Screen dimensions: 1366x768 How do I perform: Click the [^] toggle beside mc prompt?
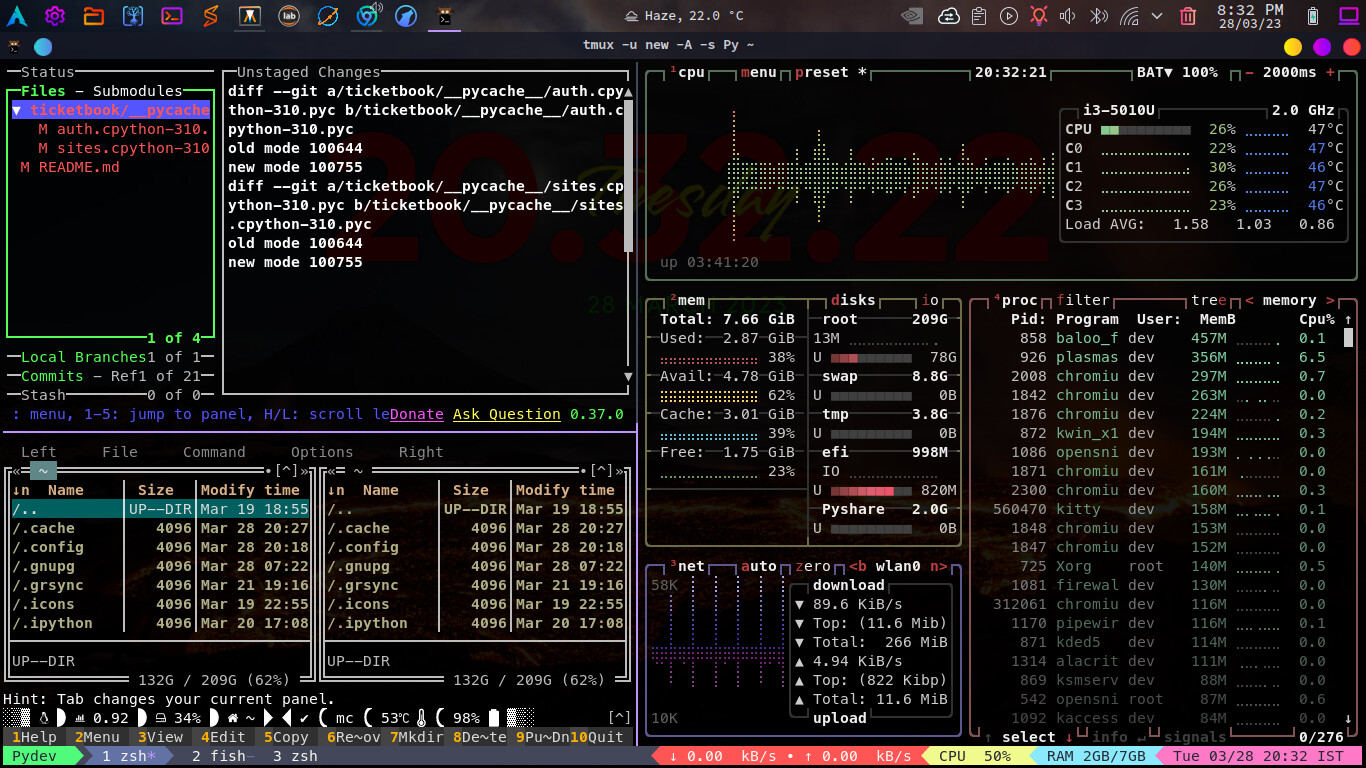619,718
